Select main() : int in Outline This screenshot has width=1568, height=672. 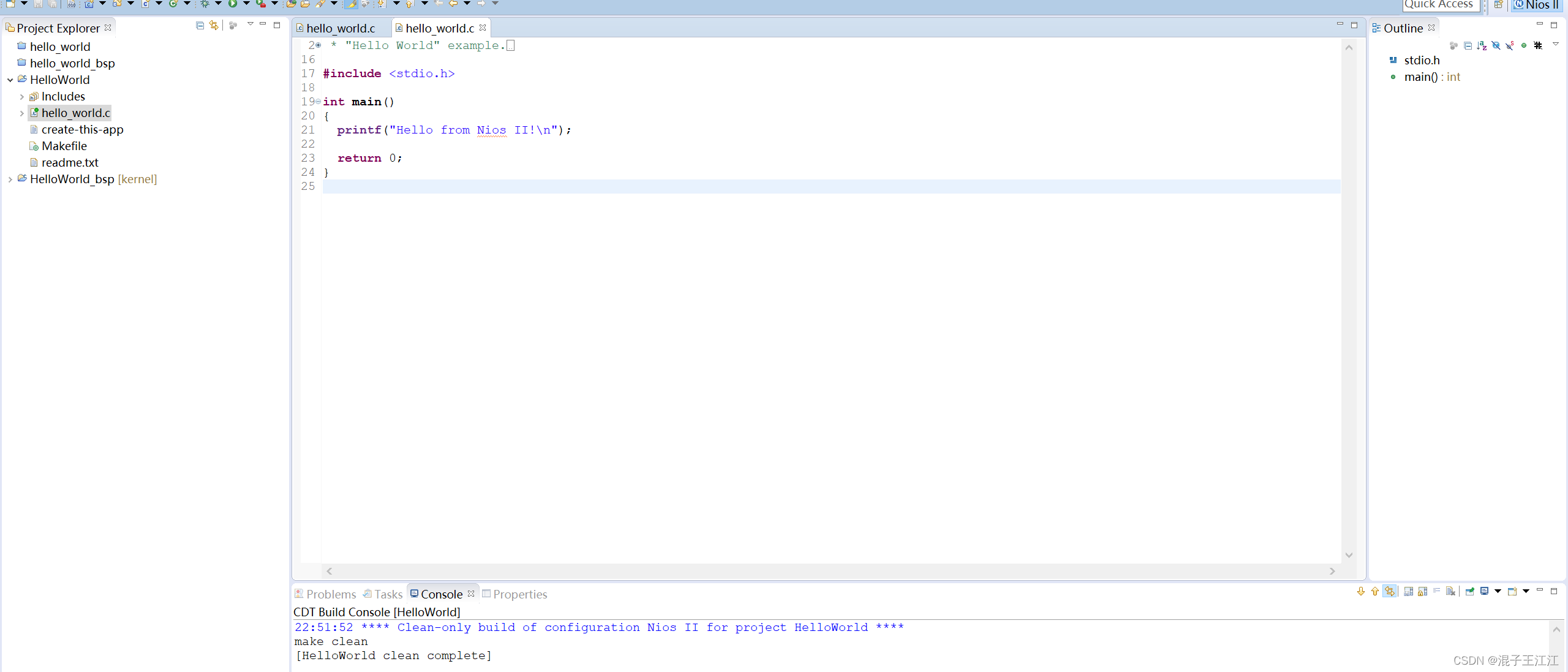[x=1426, y=77]
